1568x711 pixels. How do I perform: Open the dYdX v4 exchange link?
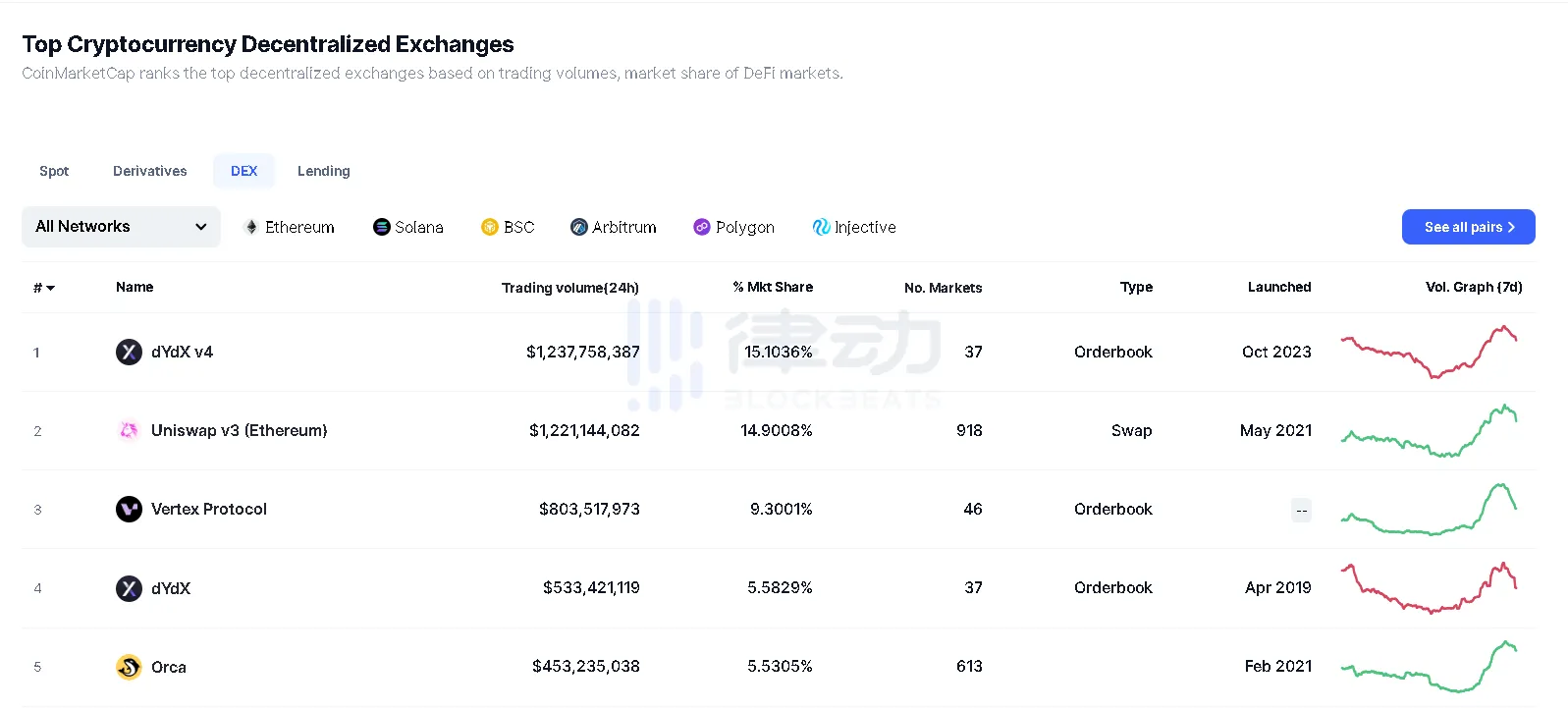coord(182,352)
